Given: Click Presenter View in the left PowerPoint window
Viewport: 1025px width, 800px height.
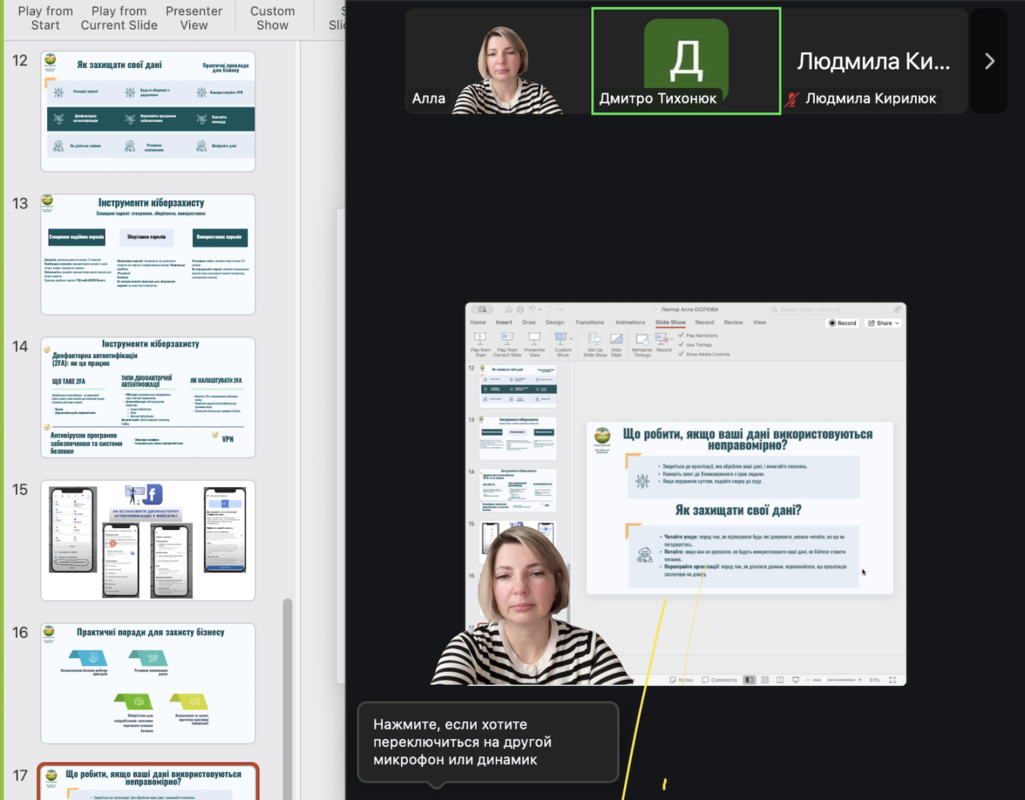Looking at the screenshot, I should (193, 18).
